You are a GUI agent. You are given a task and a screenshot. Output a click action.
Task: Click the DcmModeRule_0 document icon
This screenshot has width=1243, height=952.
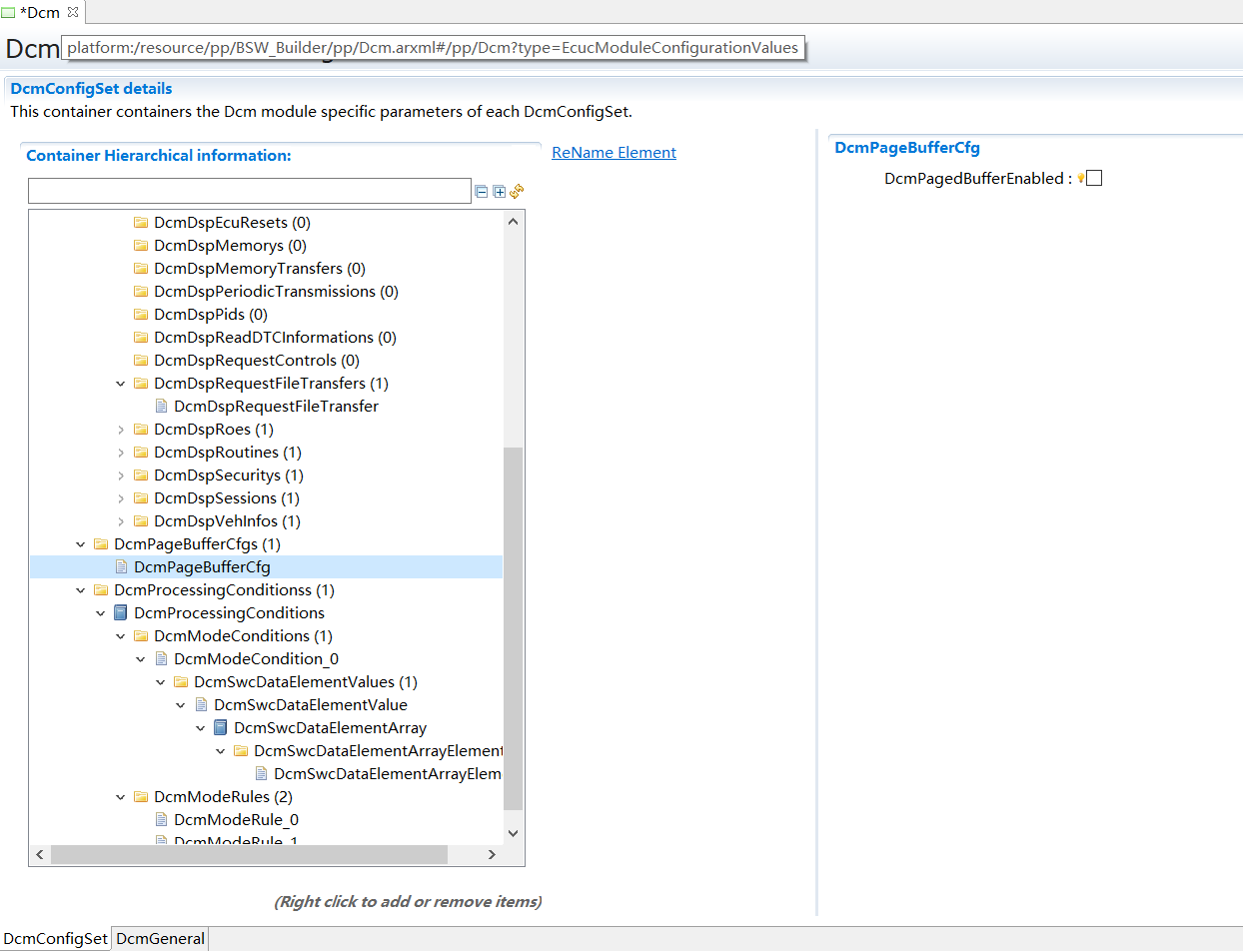click(161, 820)
